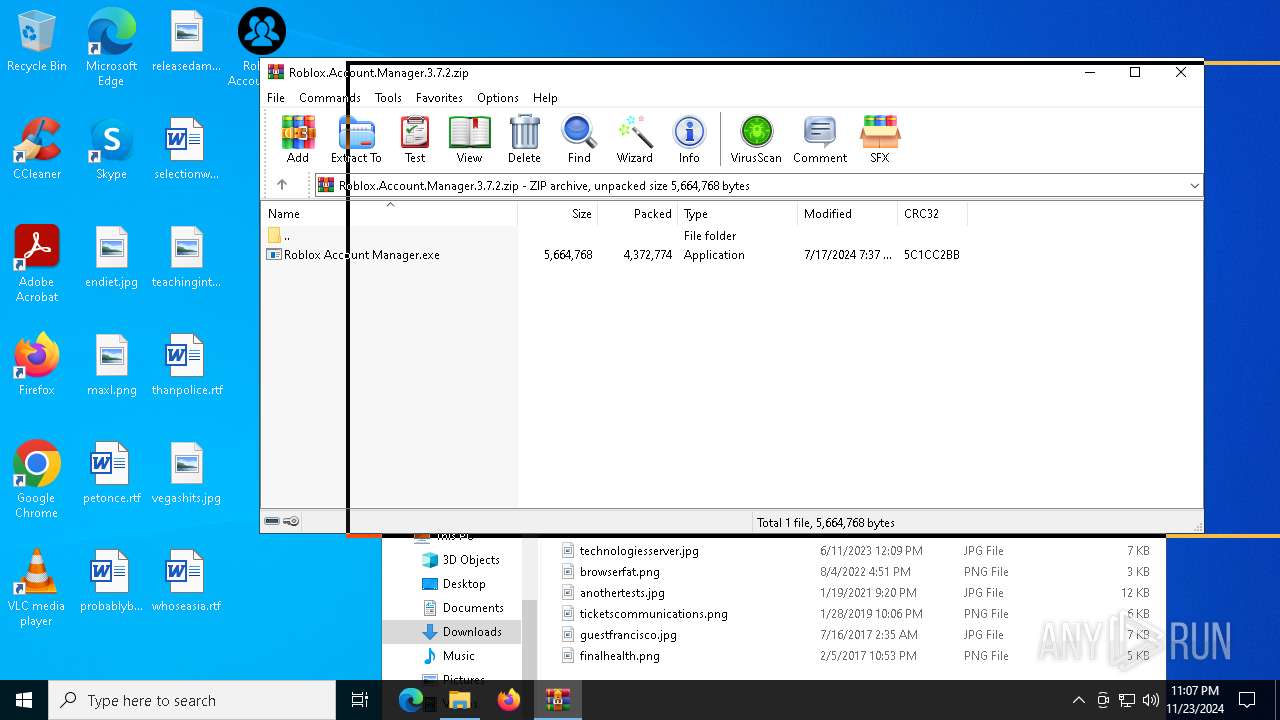Click the taskbar search box
This screenshot has width=1280, height=720.
192,700
